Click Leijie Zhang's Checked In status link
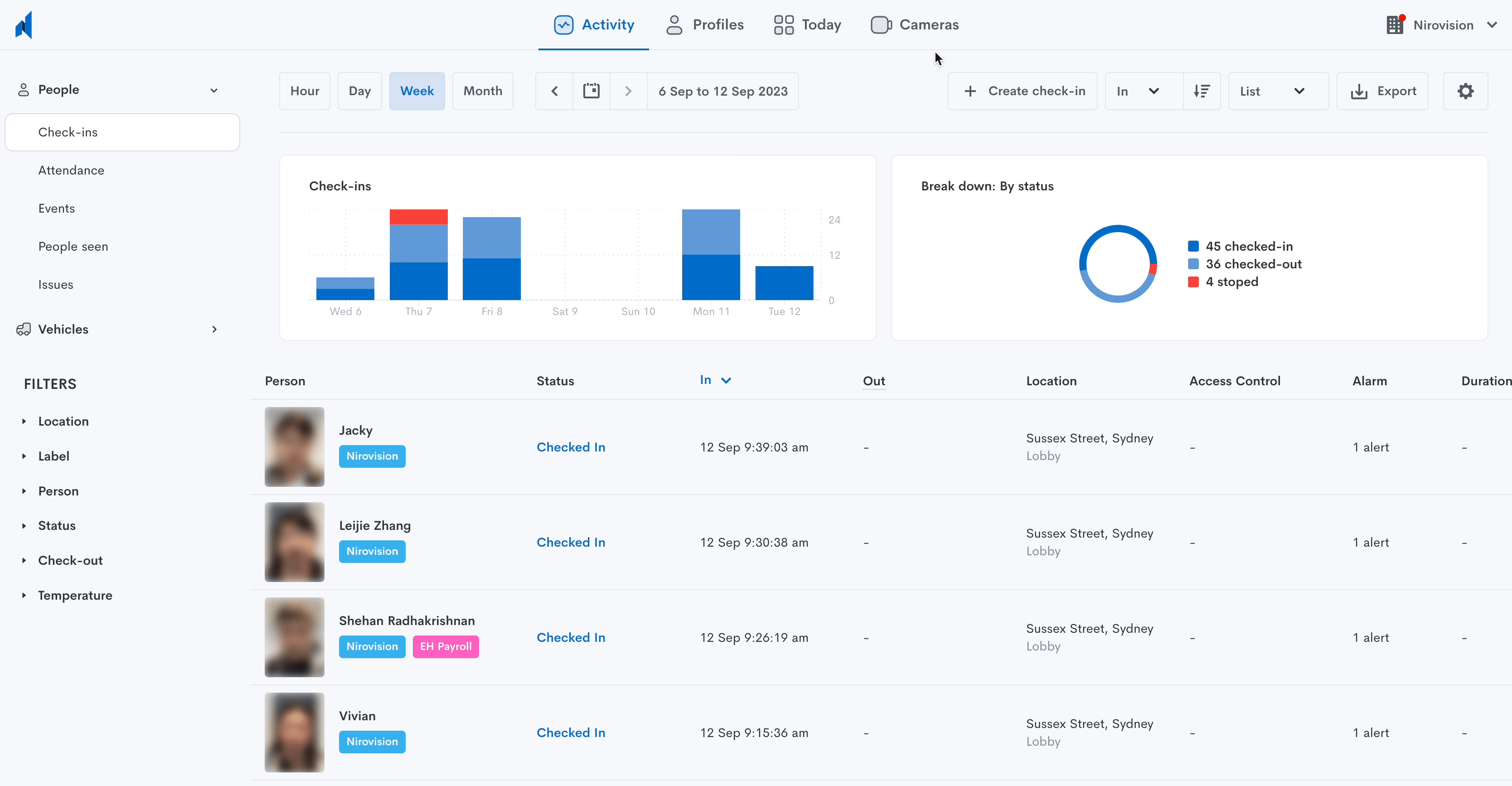The width and height of the screenshot is (1512, 786). pyautogui.click(x=571, y=543)
